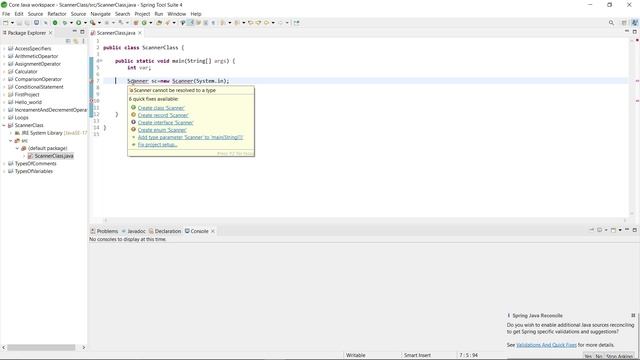Click No in Spring Java Reconcile popup
Screen dimensions: 640x360
point(598,356)
